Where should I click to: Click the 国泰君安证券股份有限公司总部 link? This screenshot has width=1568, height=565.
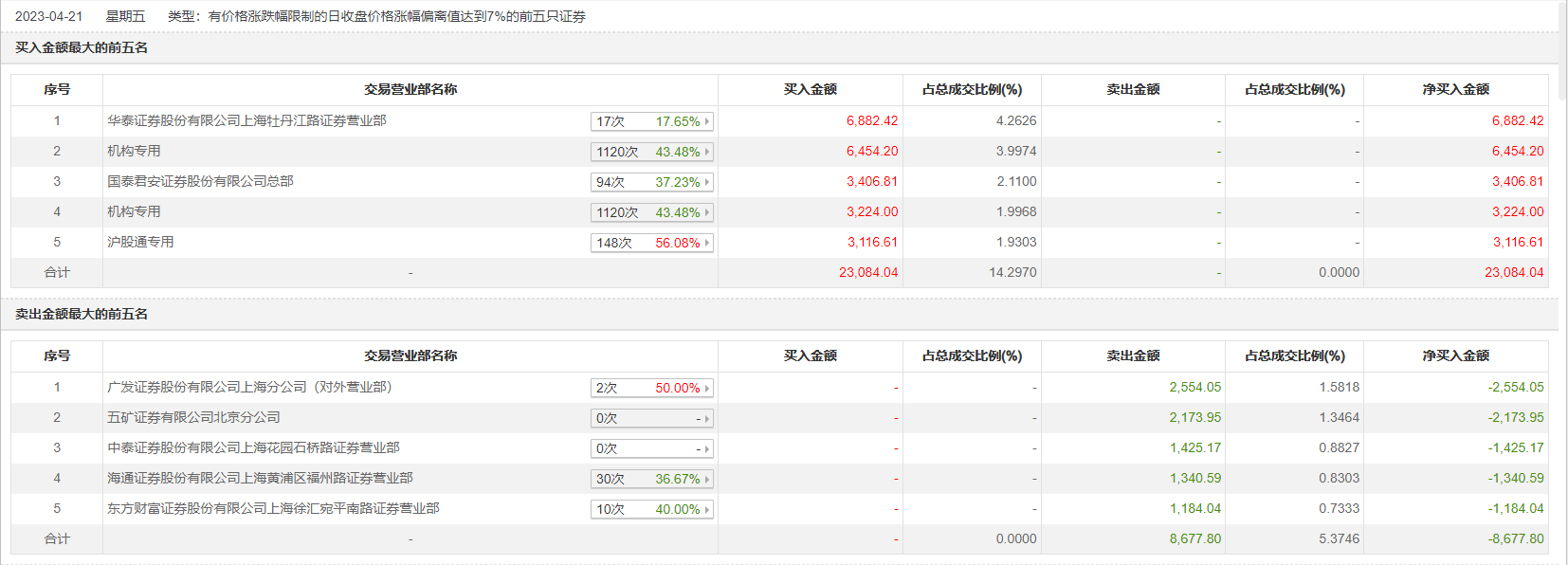(x=200, y=181)
